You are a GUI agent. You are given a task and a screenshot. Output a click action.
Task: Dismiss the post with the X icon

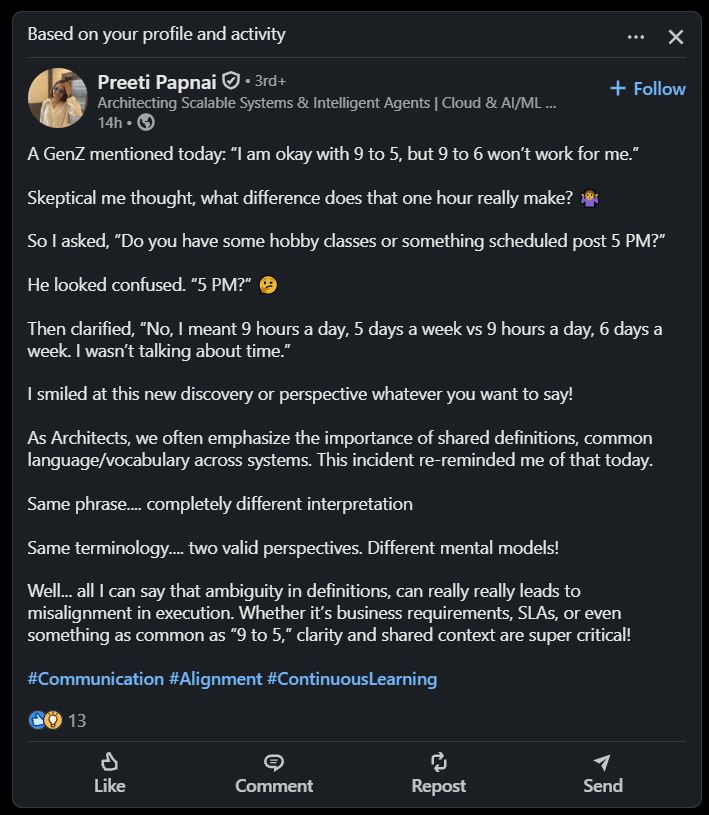coord(675,37)
